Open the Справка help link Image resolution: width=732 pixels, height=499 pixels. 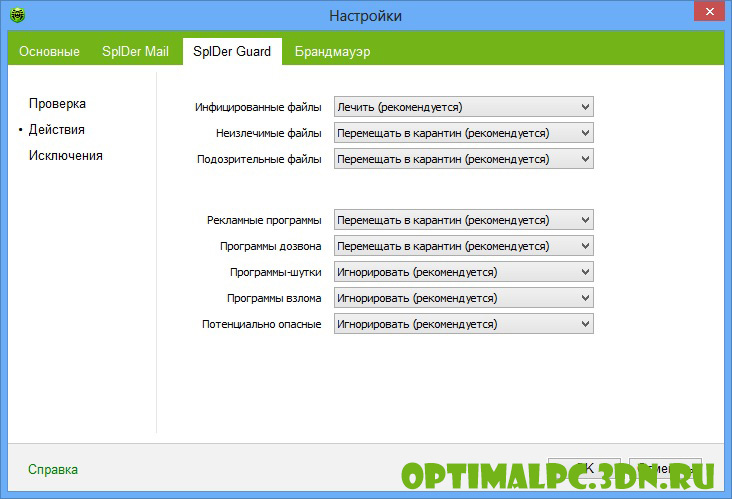point(53,469)
